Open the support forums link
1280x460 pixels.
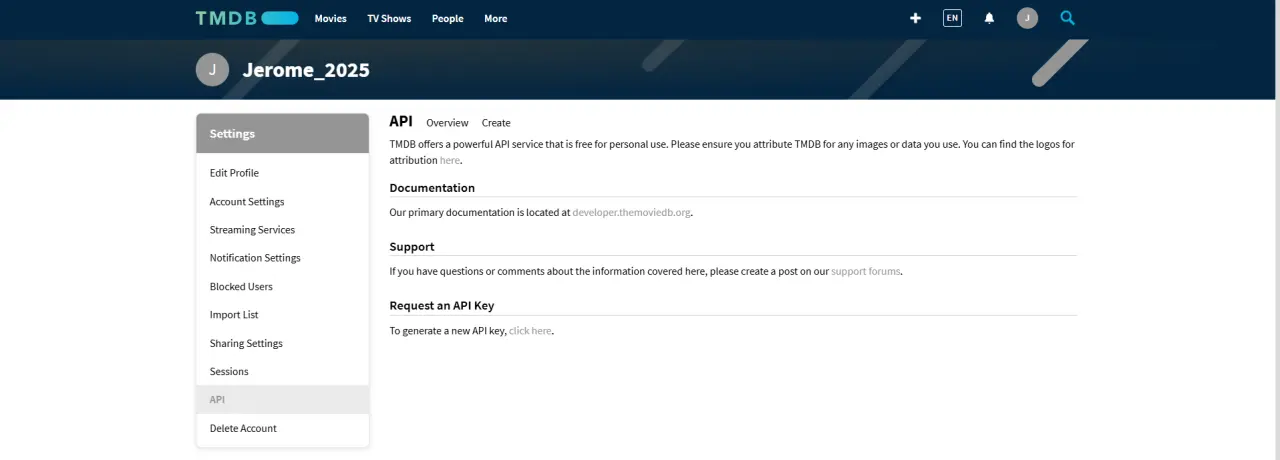pyautogui.click(x=866, y=271)
